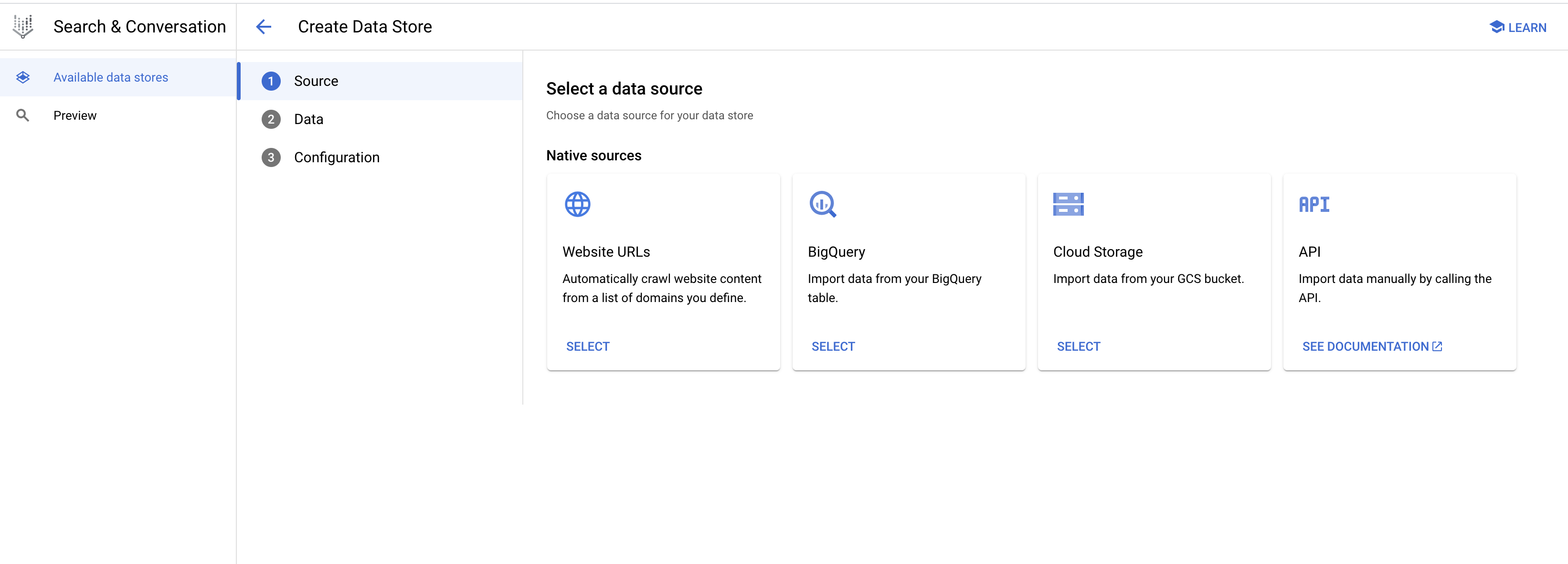Click the BigQuery magnifier chart icon

click(x=823, y=204)
